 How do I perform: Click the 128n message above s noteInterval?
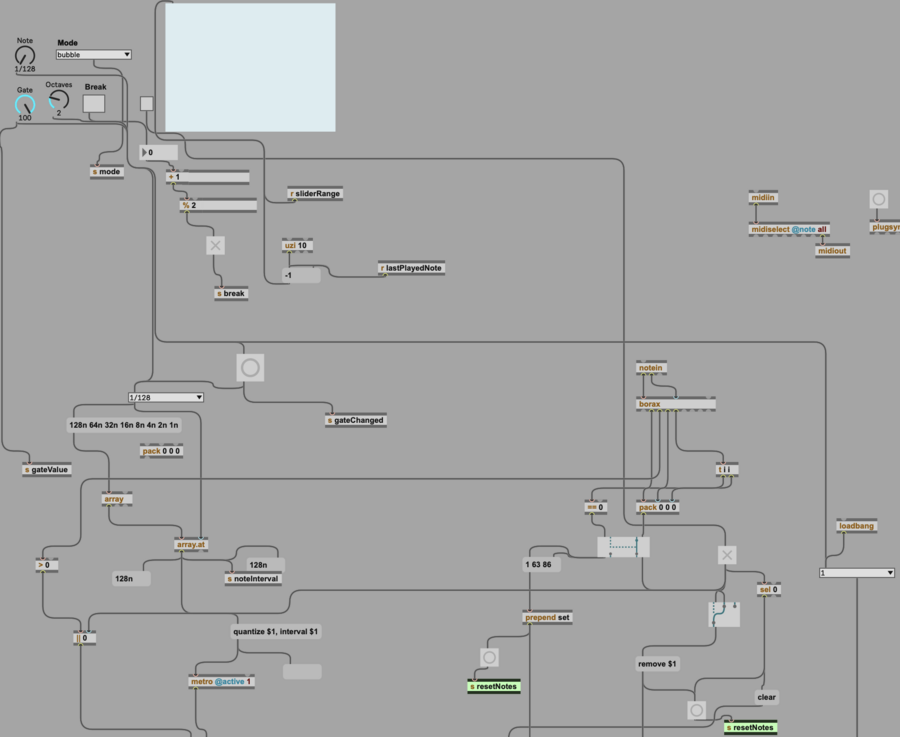point(266,565)
